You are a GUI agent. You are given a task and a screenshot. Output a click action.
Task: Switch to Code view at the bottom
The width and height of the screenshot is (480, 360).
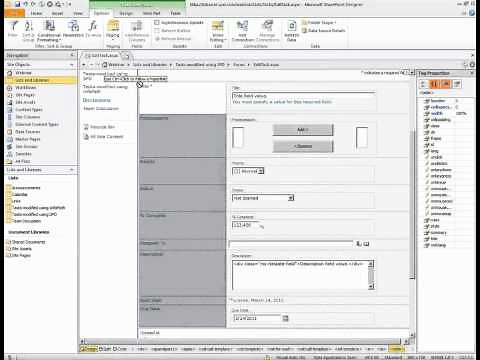pyautogui.click(x=120, y=349)
